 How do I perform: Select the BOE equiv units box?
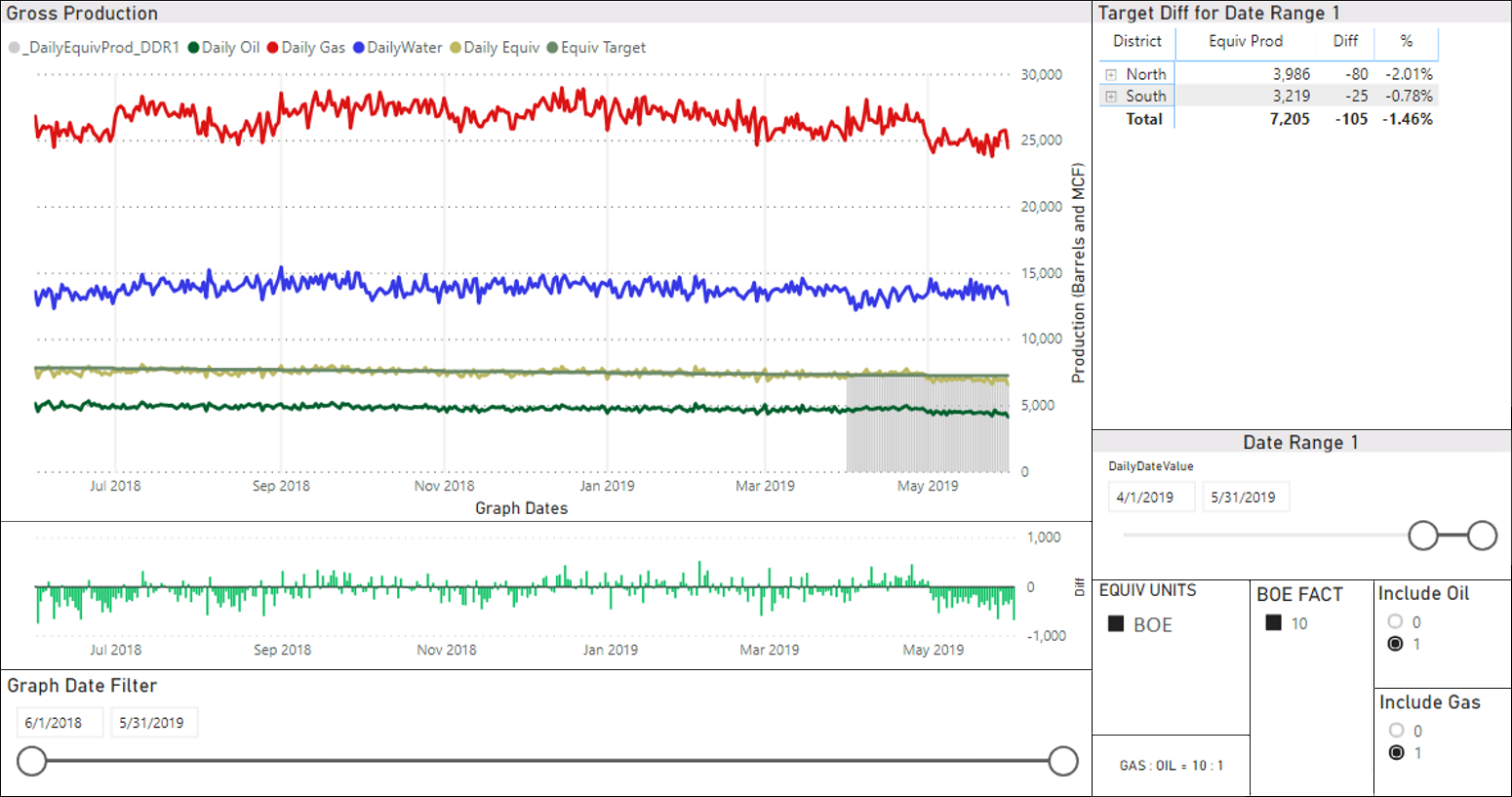tap(1116, 624)
